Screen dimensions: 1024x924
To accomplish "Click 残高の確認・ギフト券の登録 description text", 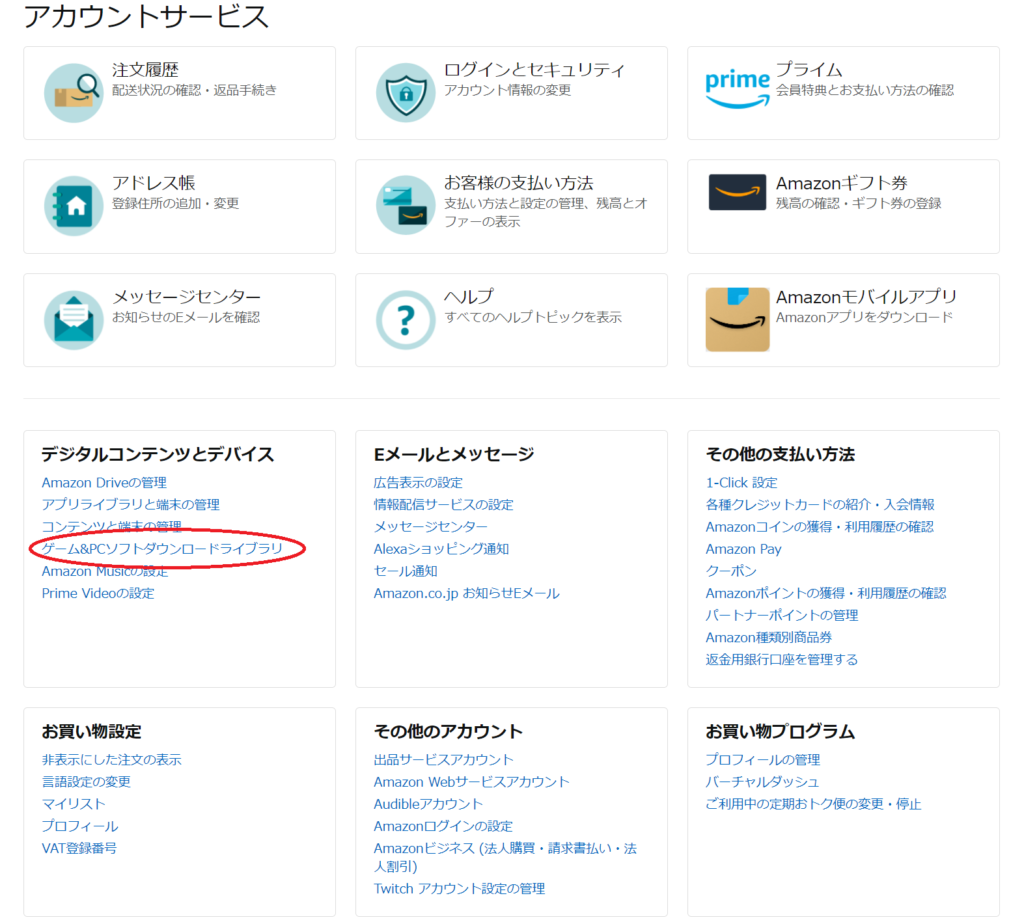I will click(859, 203).
